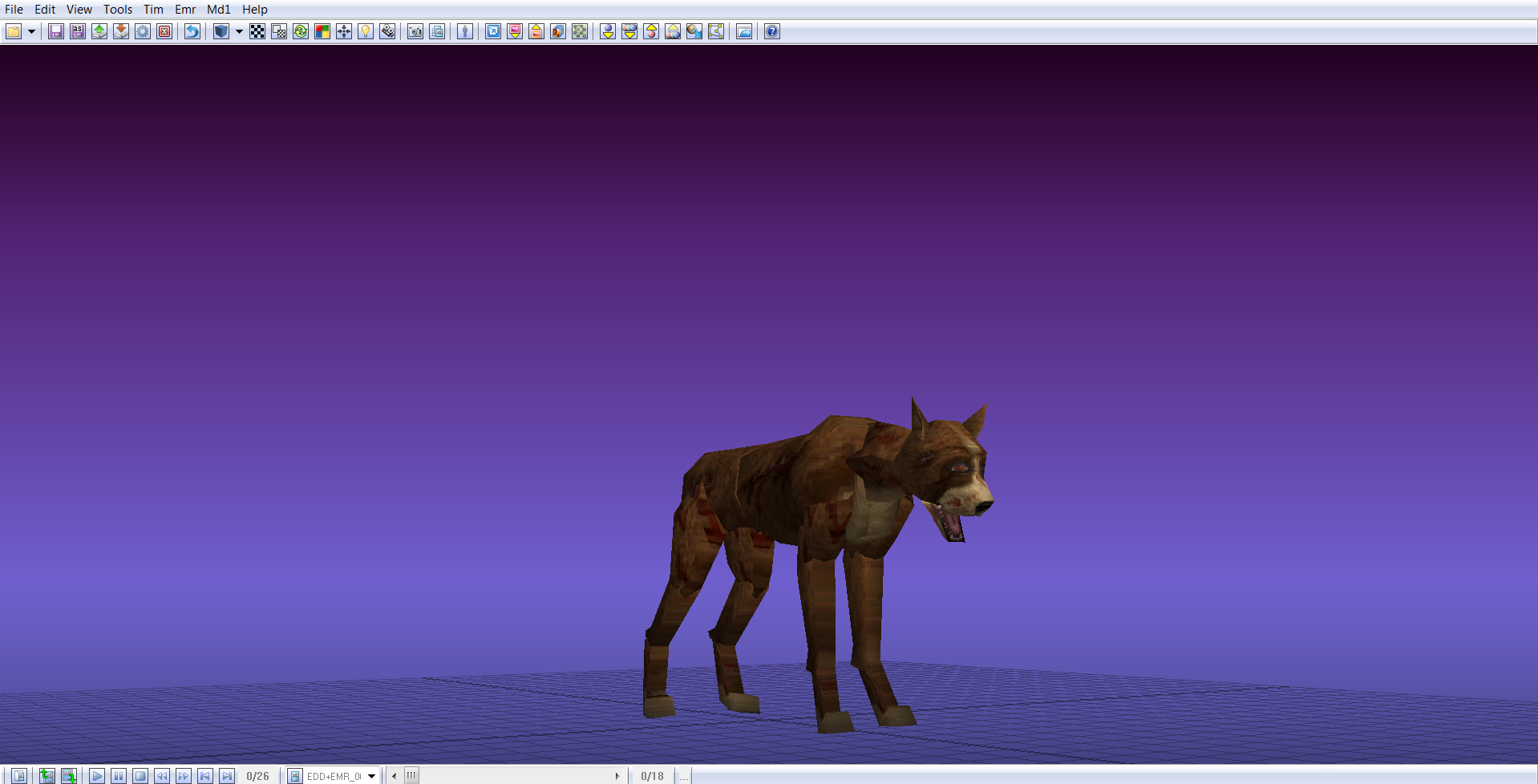The width and height of the screenshot is (1538, 784).
Task: Jump to the last animation frame
Action: coord(227,776)
